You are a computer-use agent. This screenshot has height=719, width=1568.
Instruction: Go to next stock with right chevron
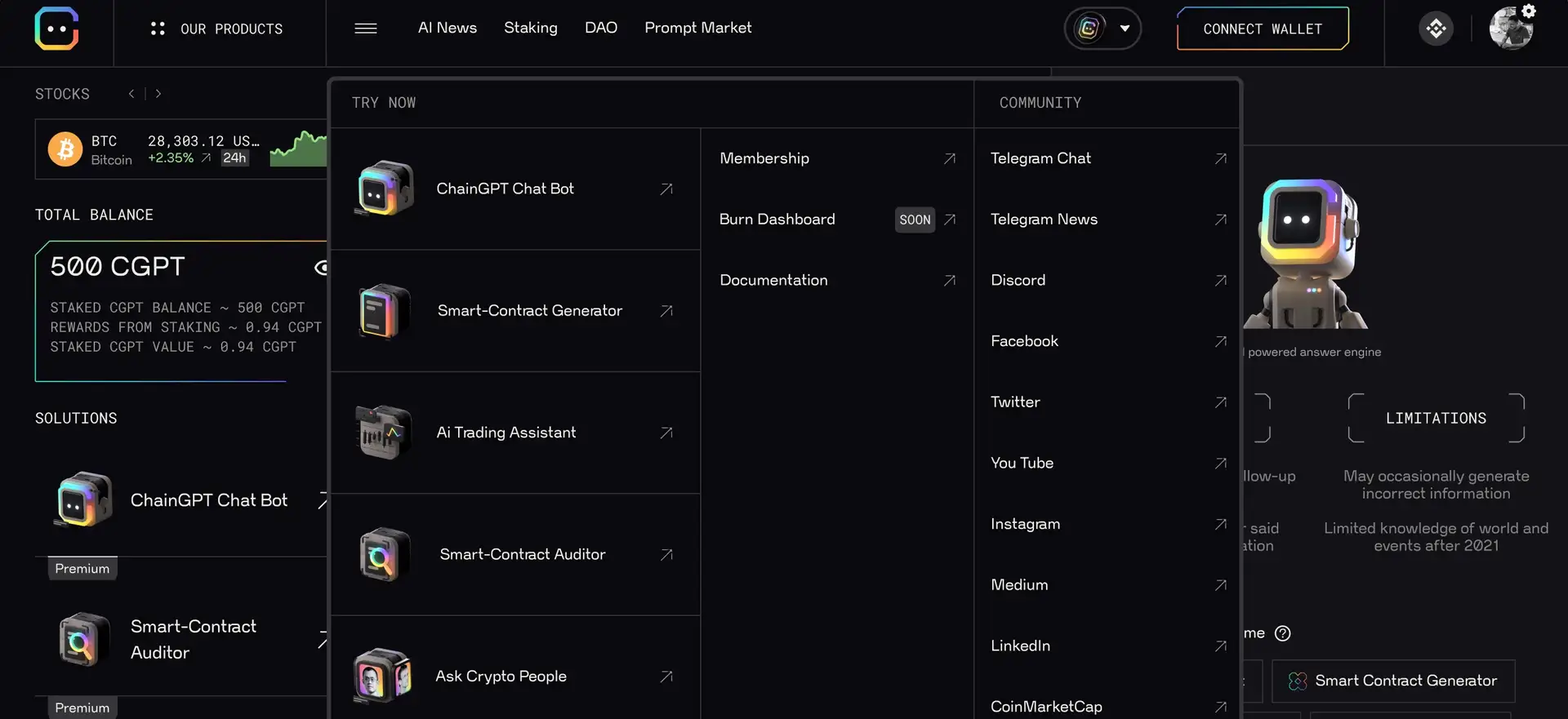tap(158, 94)
